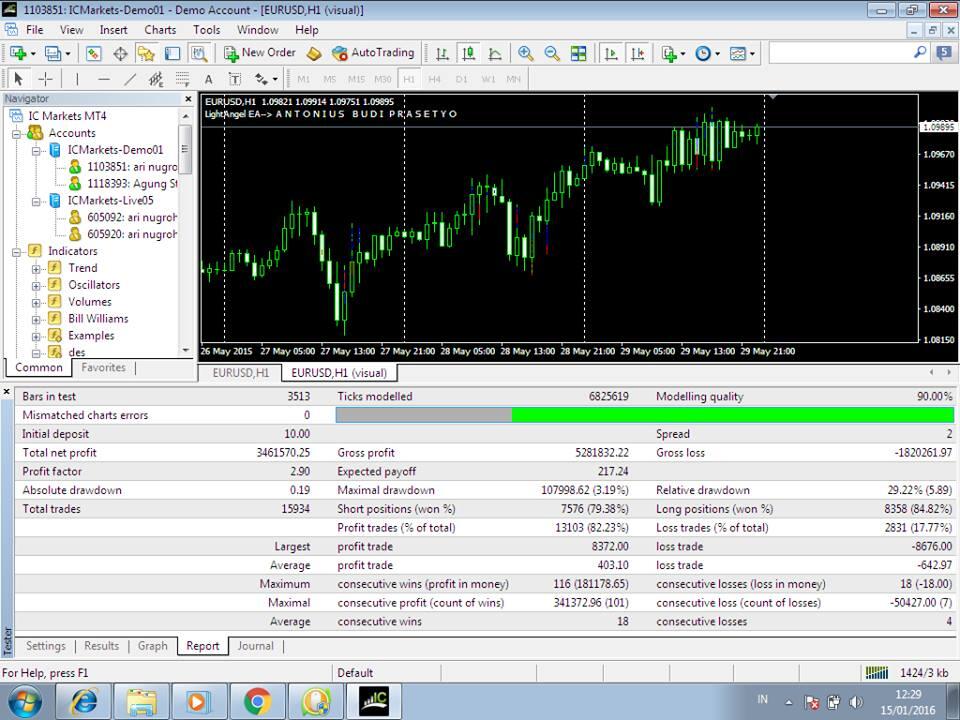
Task: Select the Equidistant Channel tool
Action: point(156,79)
